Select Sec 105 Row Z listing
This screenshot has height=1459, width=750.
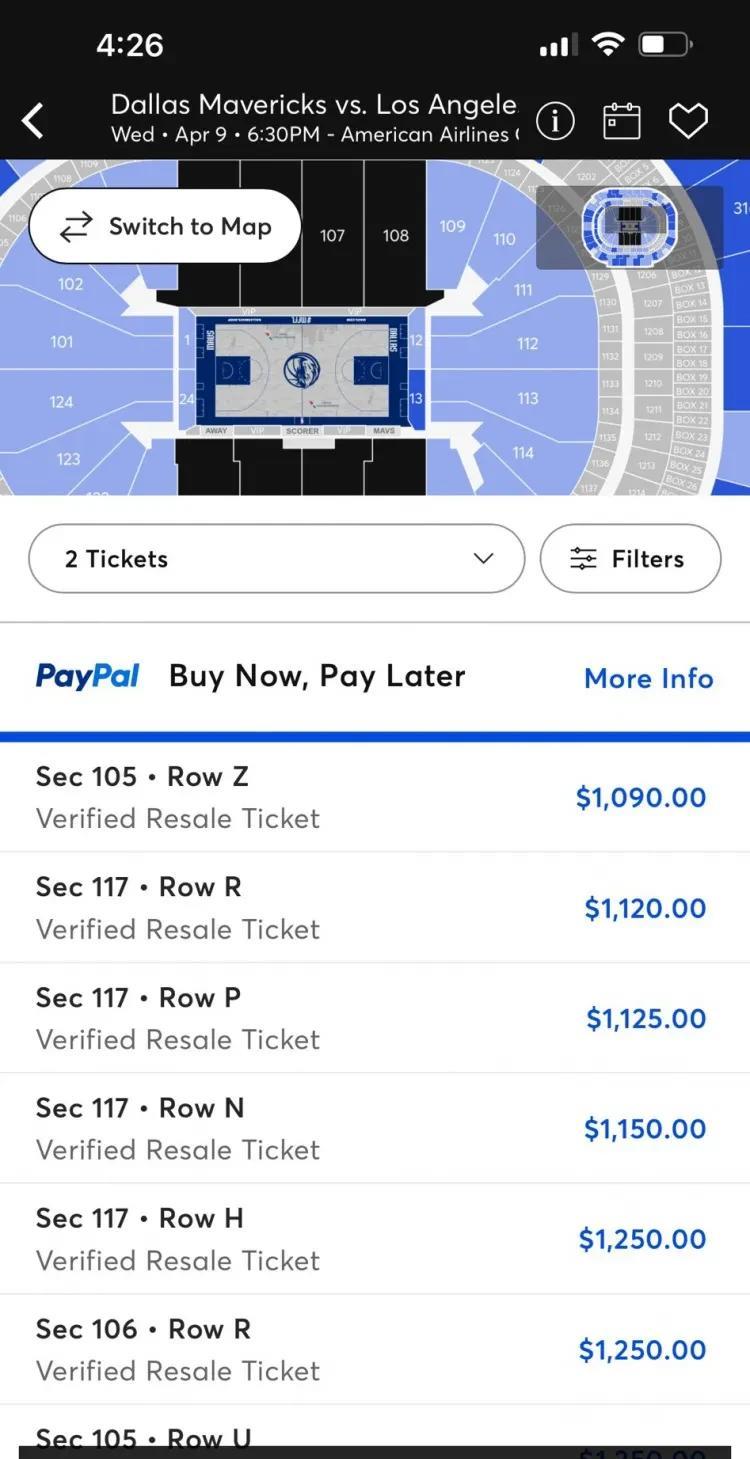tap(375, 797)
